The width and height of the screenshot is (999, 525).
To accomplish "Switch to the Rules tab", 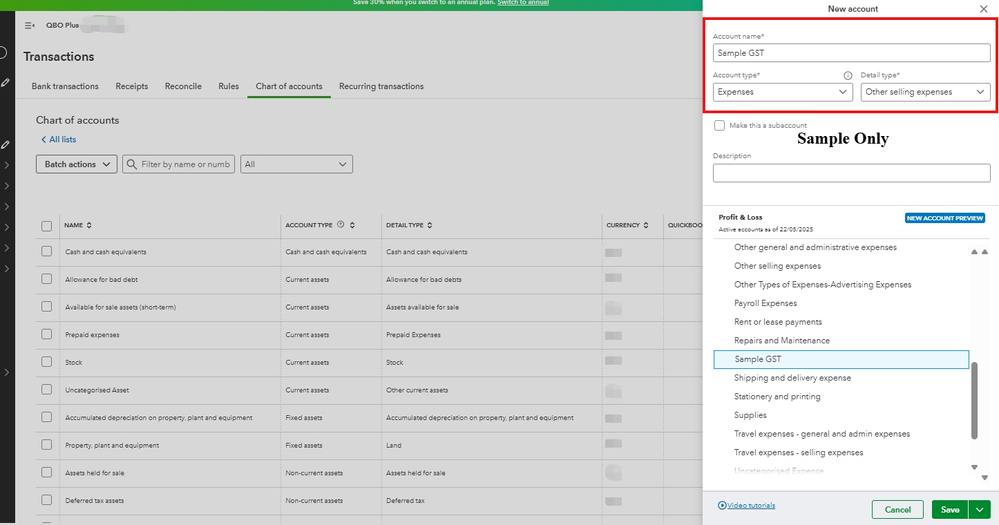I will 229,86.
